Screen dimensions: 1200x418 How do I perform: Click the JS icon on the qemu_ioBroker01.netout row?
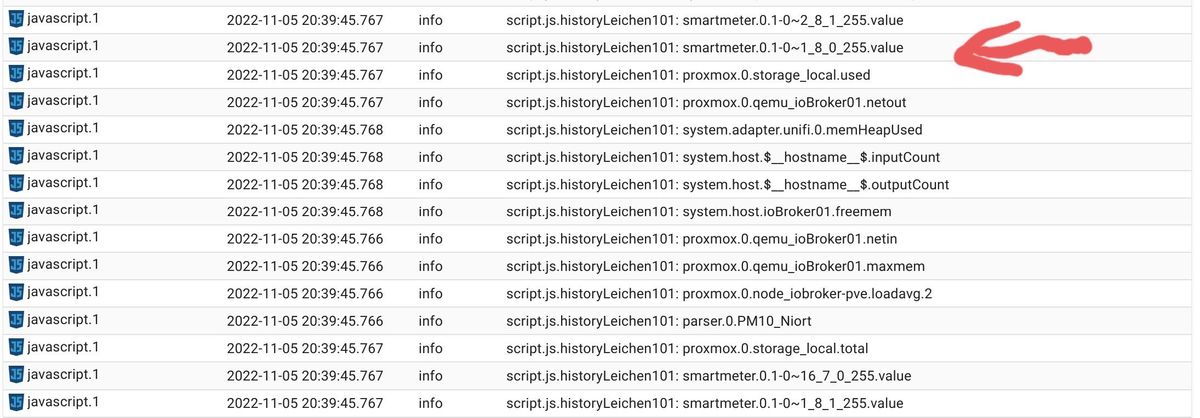click(16, 101)
